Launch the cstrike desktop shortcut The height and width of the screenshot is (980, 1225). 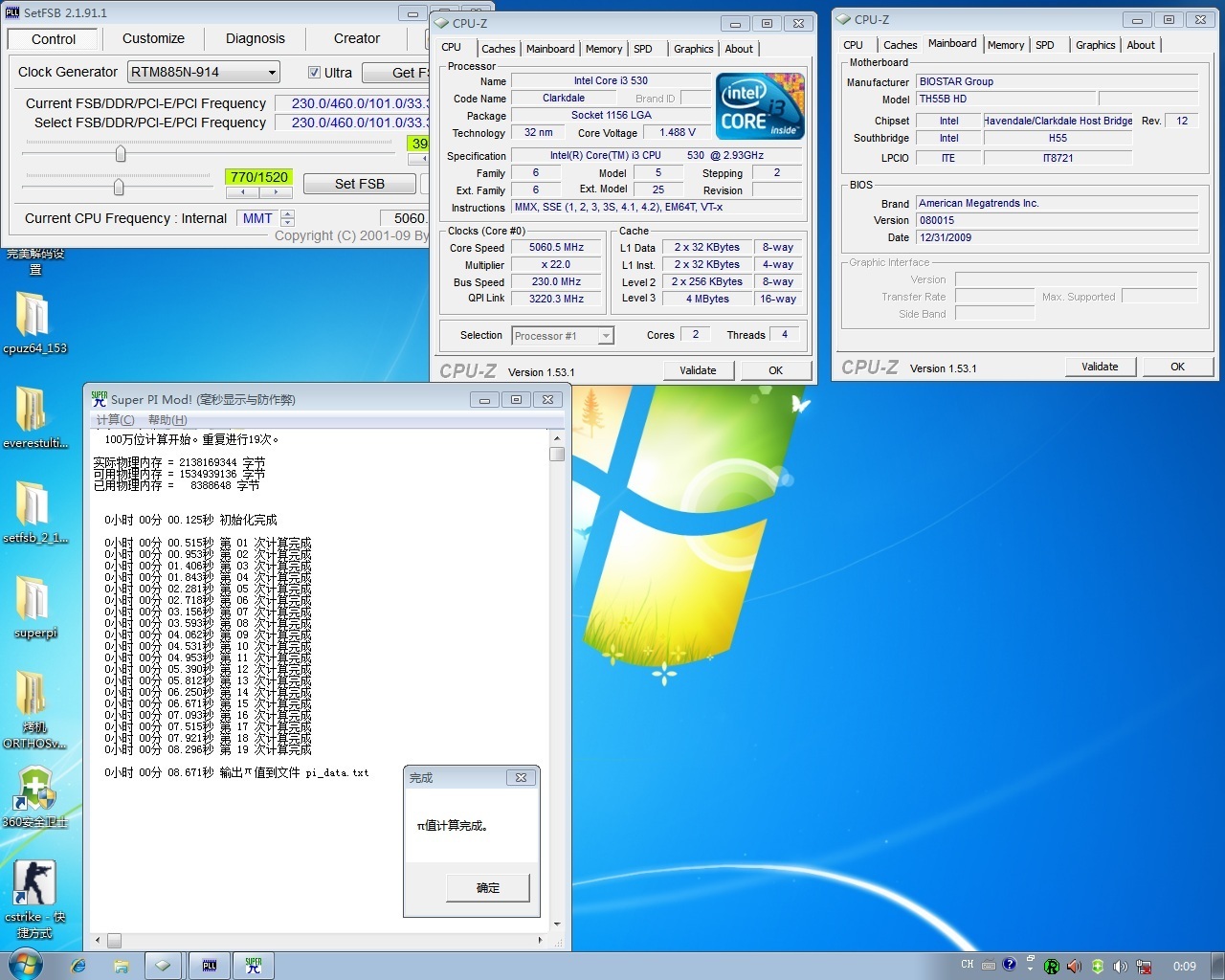(33, 882)
